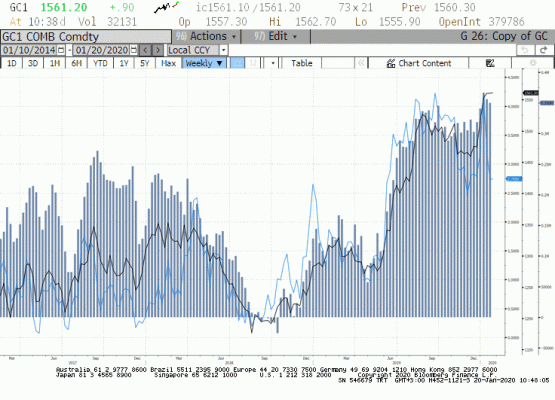Select the Max range tab
Image resolution: width=555 pixels, height=400 pixels.
[x=168, y=63]
